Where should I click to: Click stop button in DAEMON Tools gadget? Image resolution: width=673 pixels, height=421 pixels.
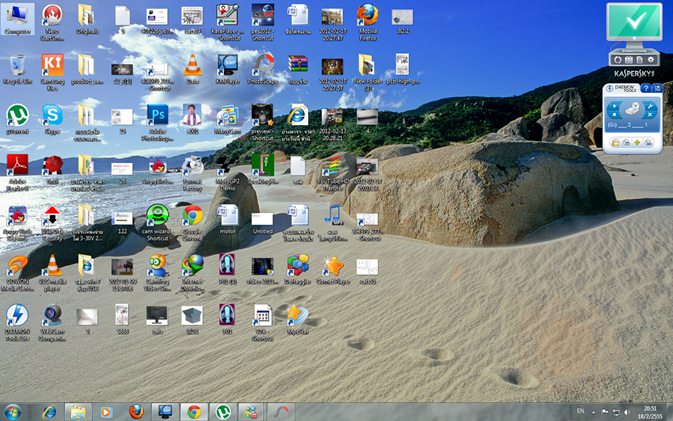(x=615, y=115)
